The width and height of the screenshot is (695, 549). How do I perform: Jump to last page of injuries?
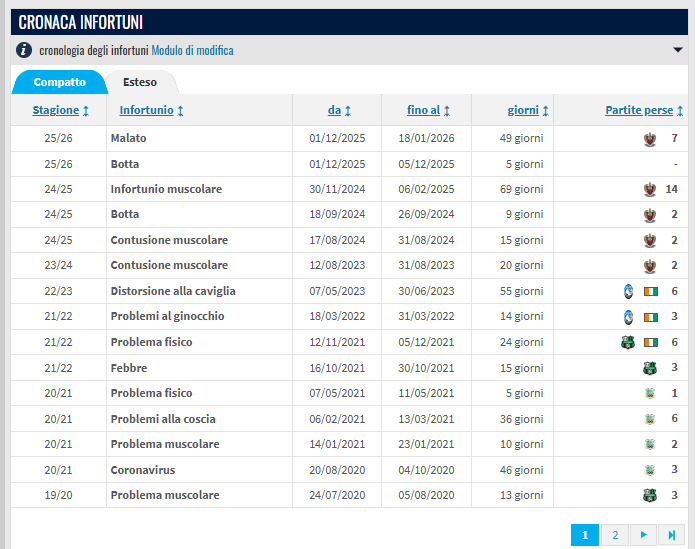pyautogui.click(x=672, y=535)
